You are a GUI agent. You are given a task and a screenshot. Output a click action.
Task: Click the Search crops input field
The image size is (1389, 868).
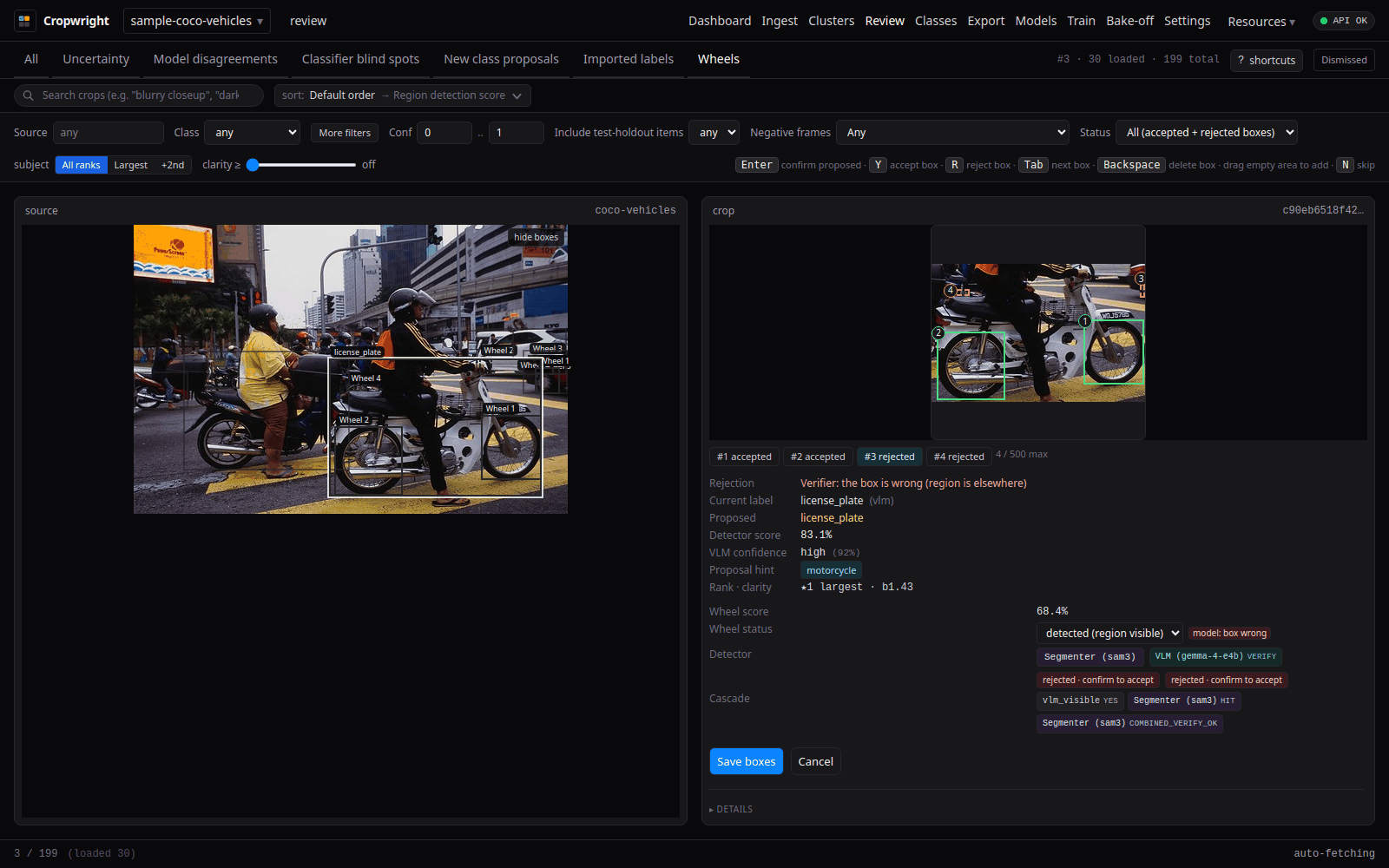(139, 95)
